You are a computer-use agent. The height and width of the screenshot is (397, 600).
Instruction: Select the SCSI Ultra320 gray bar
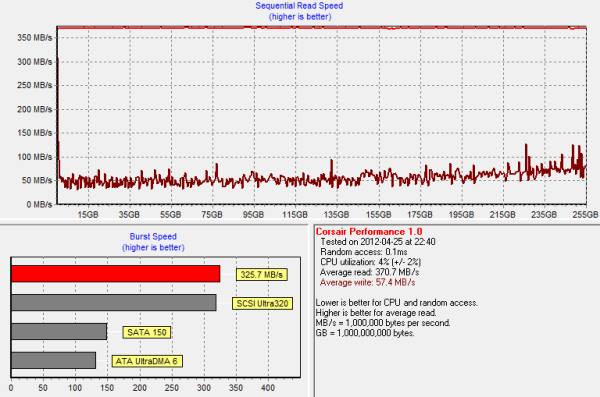pyautogui.click(x=114, y=302)
